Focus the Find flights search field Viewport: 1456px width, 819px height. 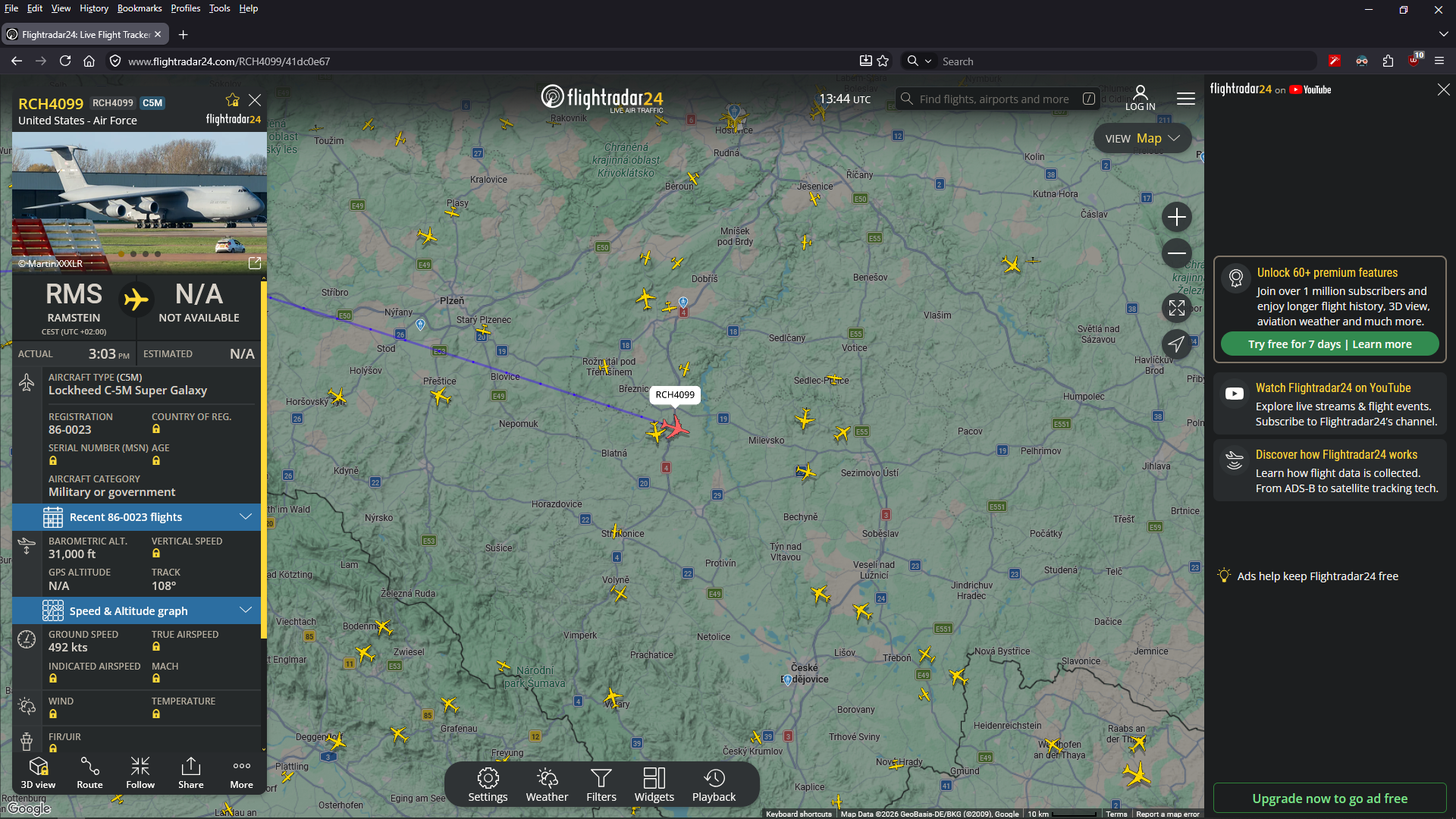click(x=994, y=99)
